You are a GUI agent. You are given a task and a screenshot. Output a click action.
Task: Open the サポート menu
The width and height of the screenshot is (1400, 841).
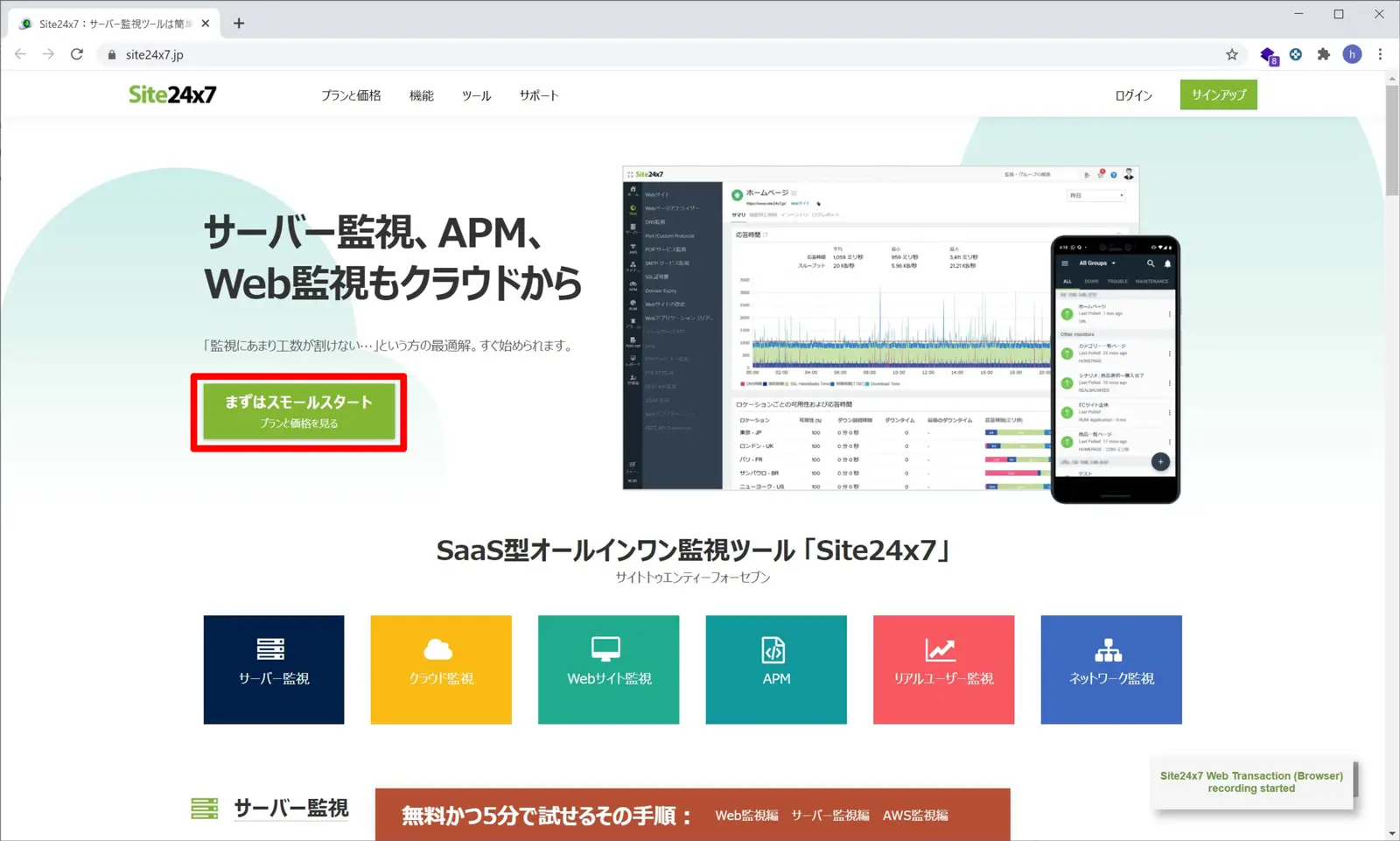(x=539, y=95)
